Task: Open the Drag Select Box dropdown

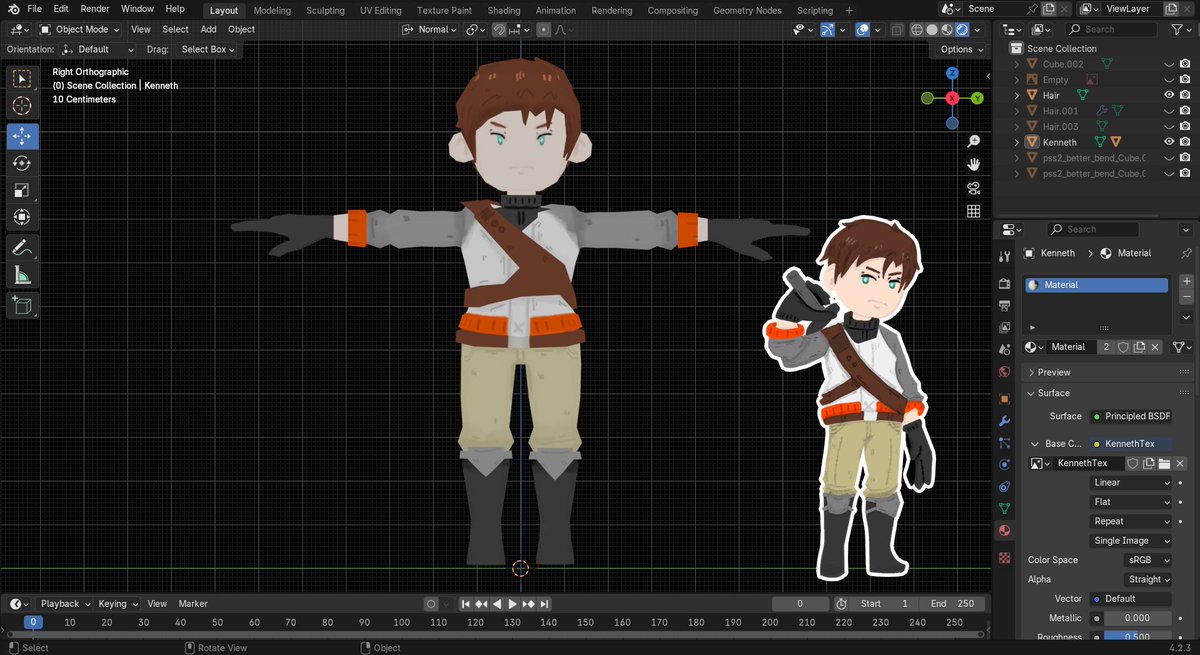Action: [208, 49]
